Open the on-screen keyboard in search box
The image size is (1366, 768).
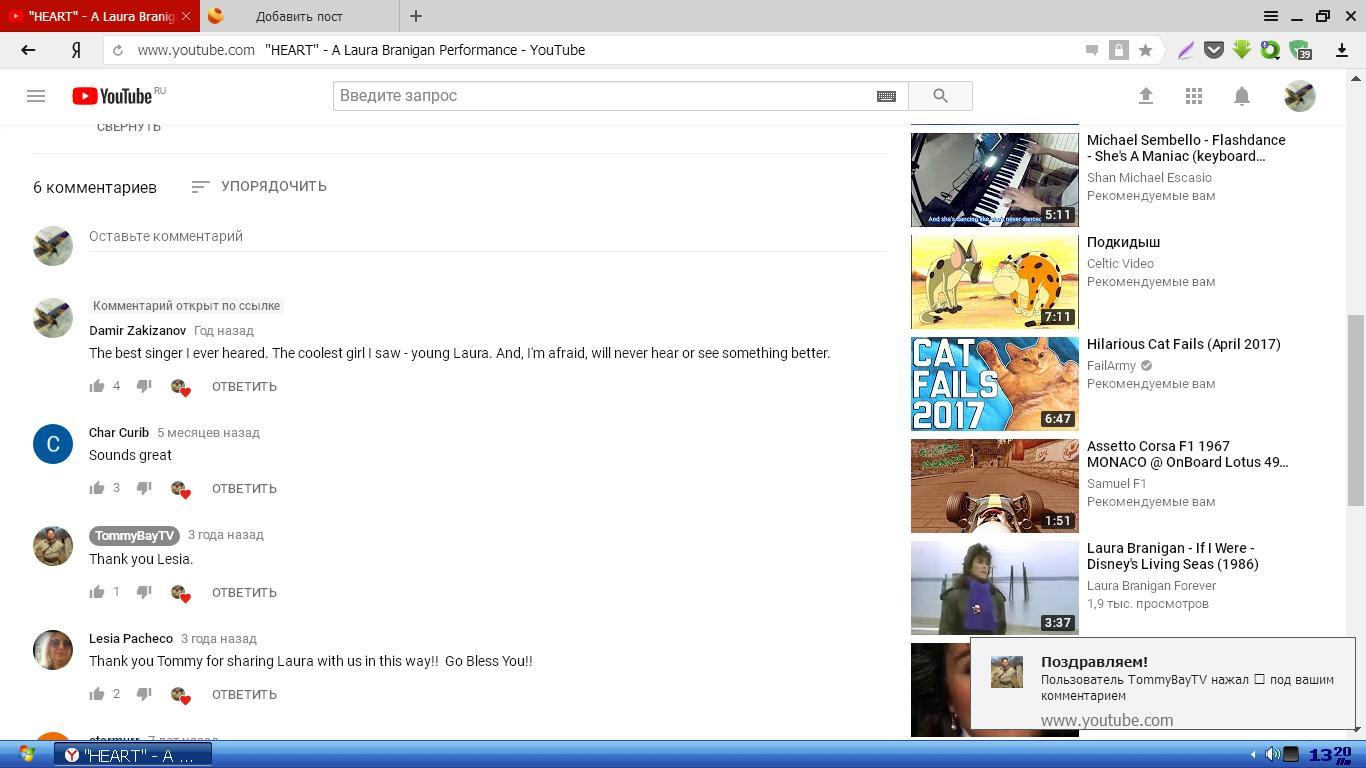(x=886, y=96)
